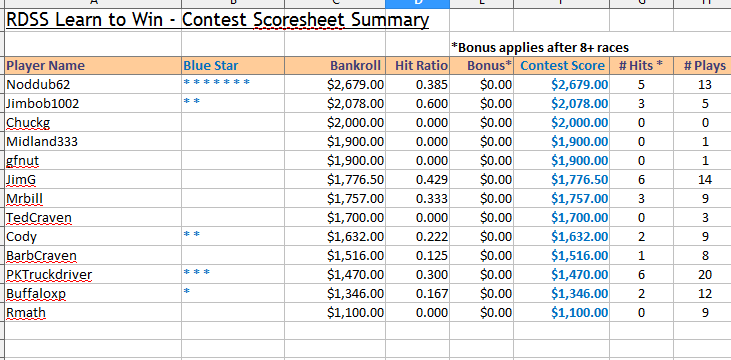Select the # Plays value 14
The height and width of the screenshot is (360, 731).
703,180
